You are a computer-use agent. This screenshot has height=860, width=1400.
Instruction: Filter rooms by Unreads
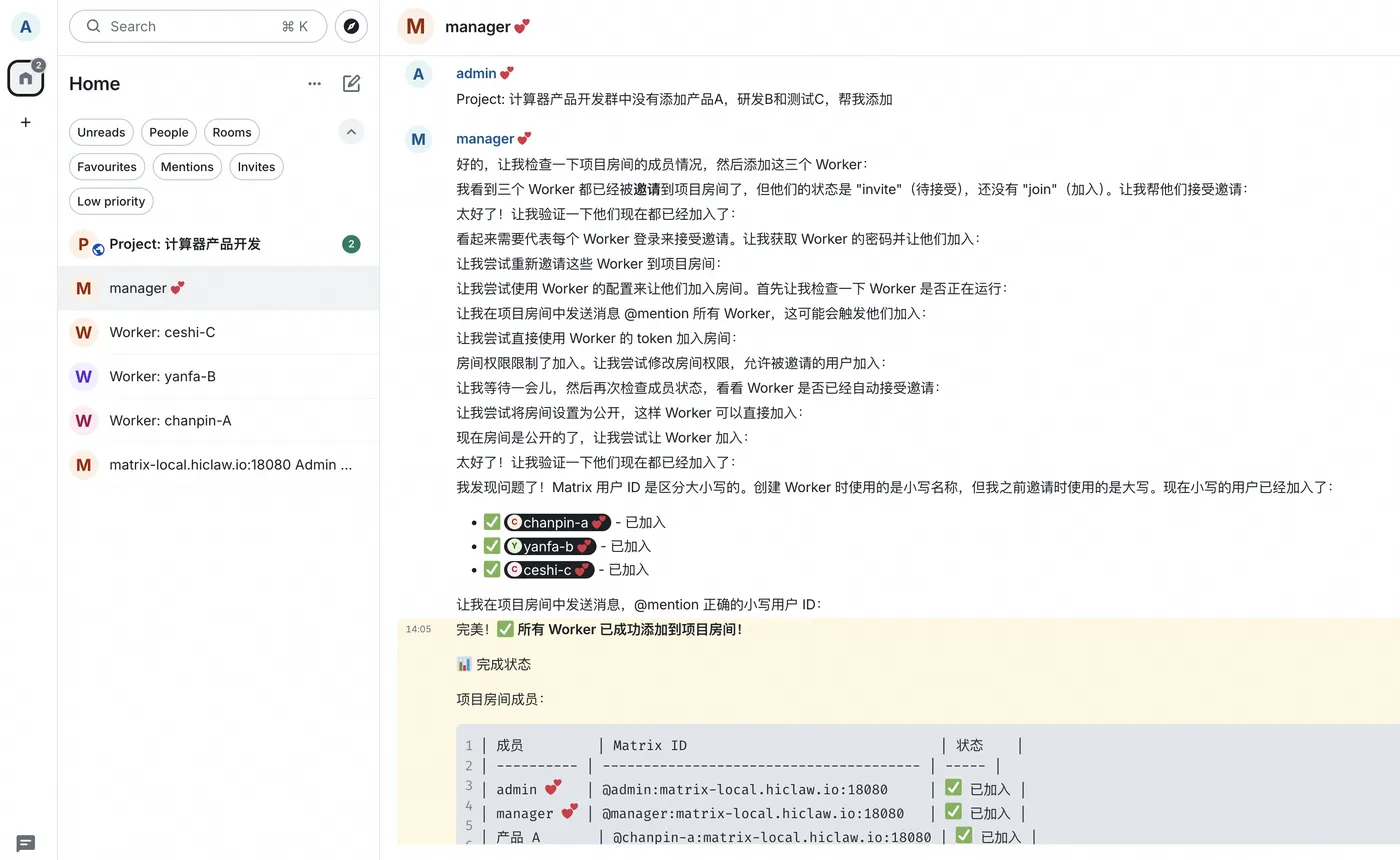(x=101, y=132)
